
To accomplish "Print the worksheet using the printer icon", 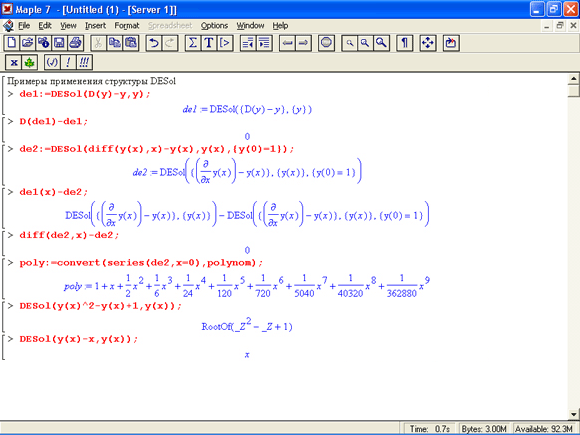I will (x=75, y=43).
